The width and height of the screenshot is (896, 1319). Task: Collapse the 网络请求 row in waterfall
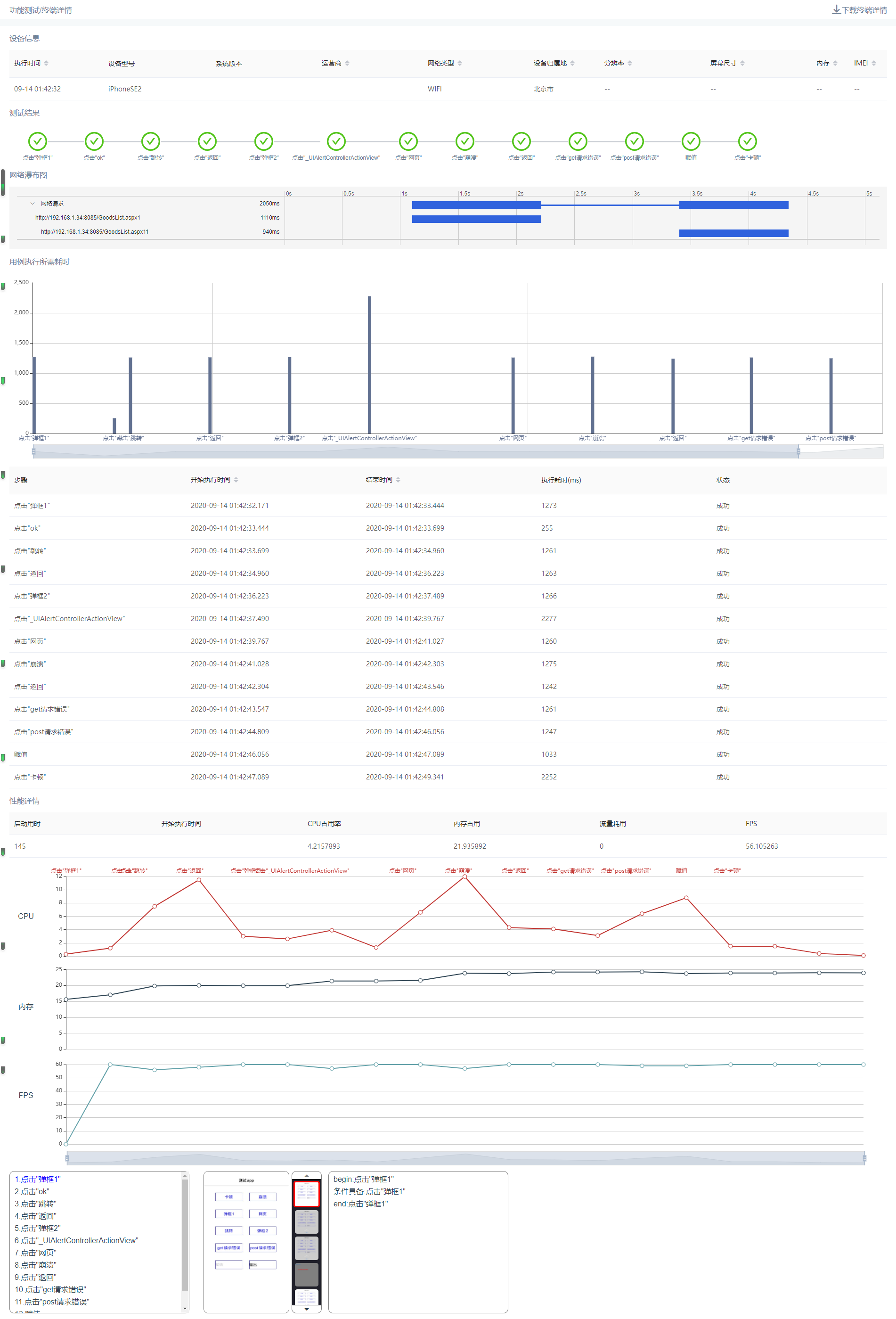(33, 203)
